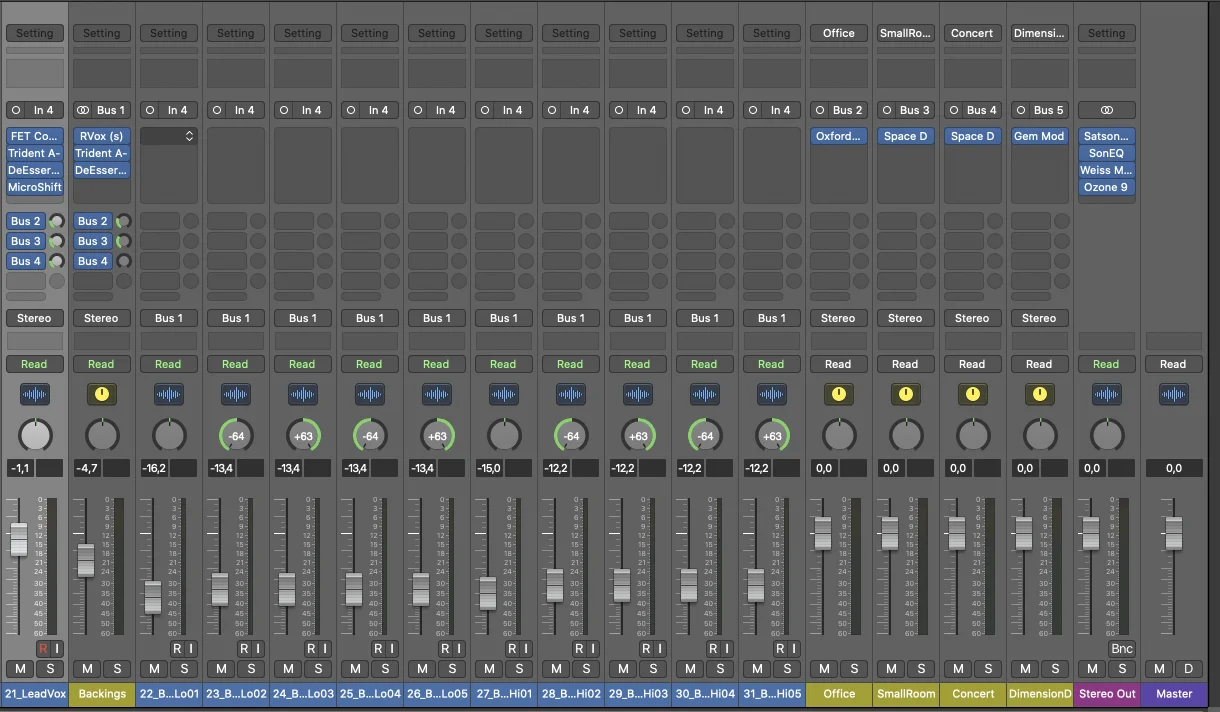The height and width of the screenshot is (712, 1220).
Task: Disable record on 21_LeadVox channel
Action: click(43, 649)
